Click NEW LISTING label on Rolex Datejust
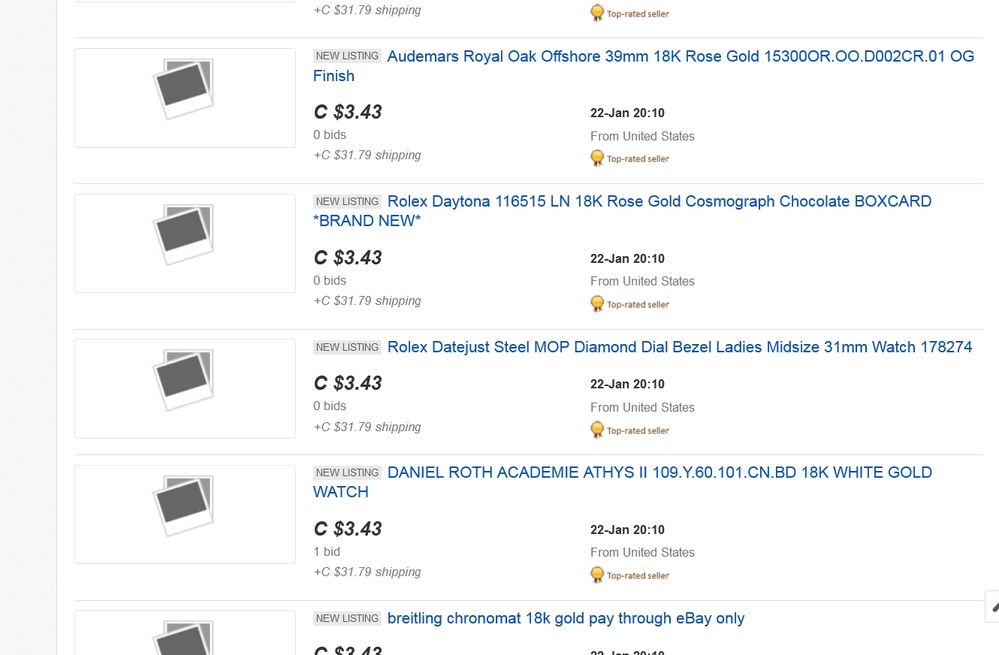Image resolution: width=999 pixels, height=655 pixels. pyautogui.click(x=347, y=347)
